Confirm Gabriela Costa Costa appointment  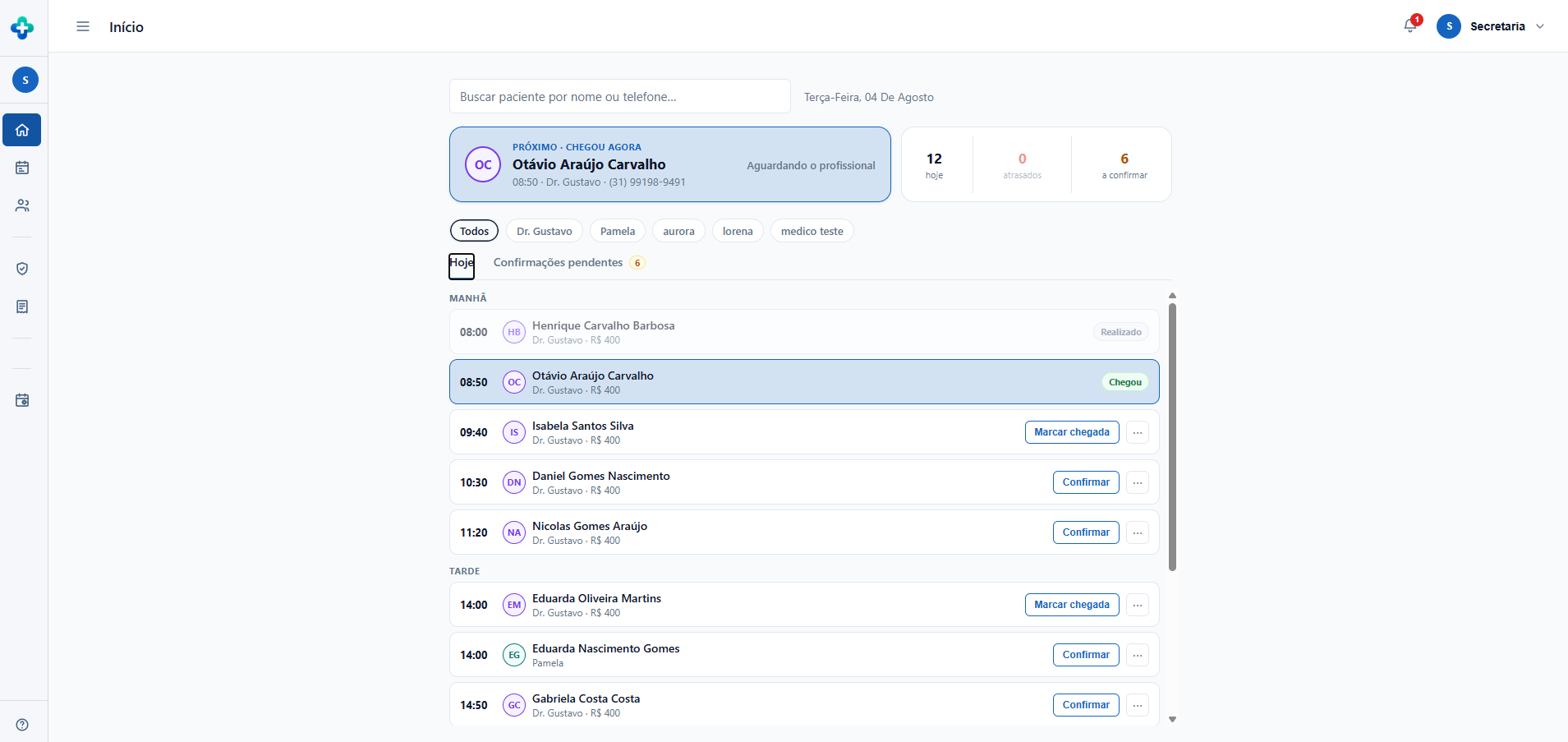click(1086, 705)
